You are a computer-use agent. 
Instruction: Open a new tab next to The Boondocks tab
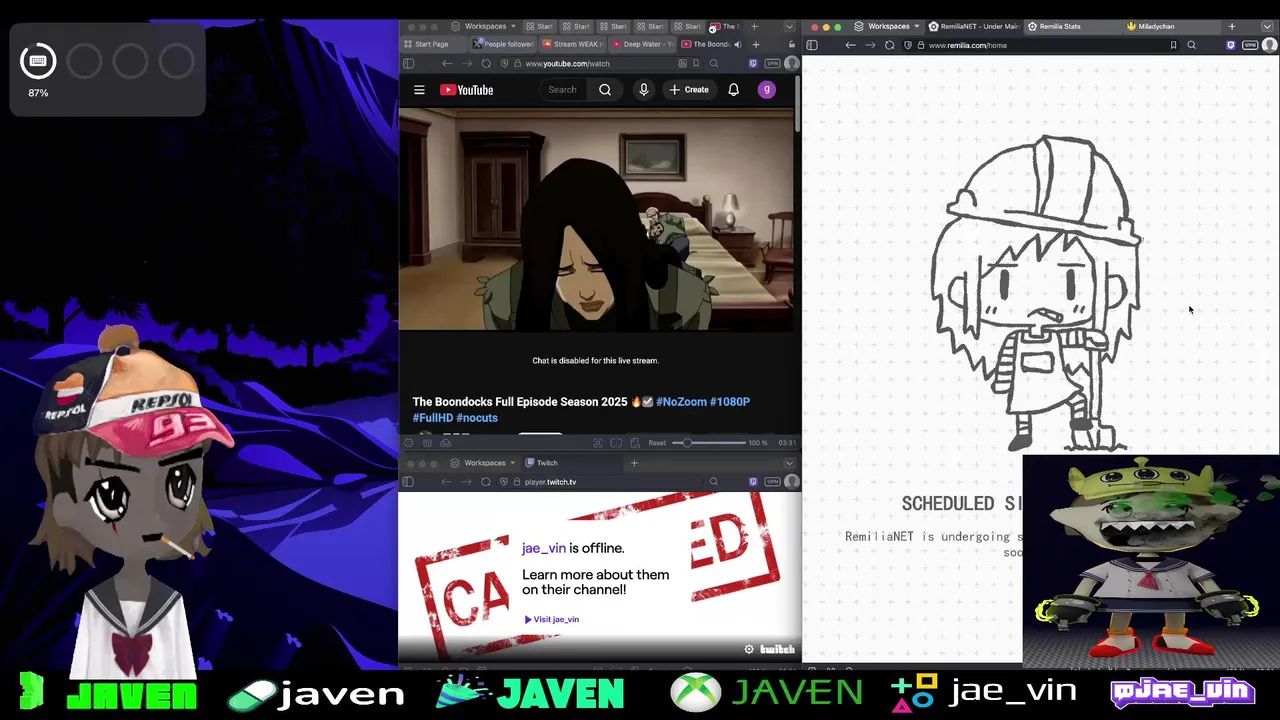pos(756,44)
